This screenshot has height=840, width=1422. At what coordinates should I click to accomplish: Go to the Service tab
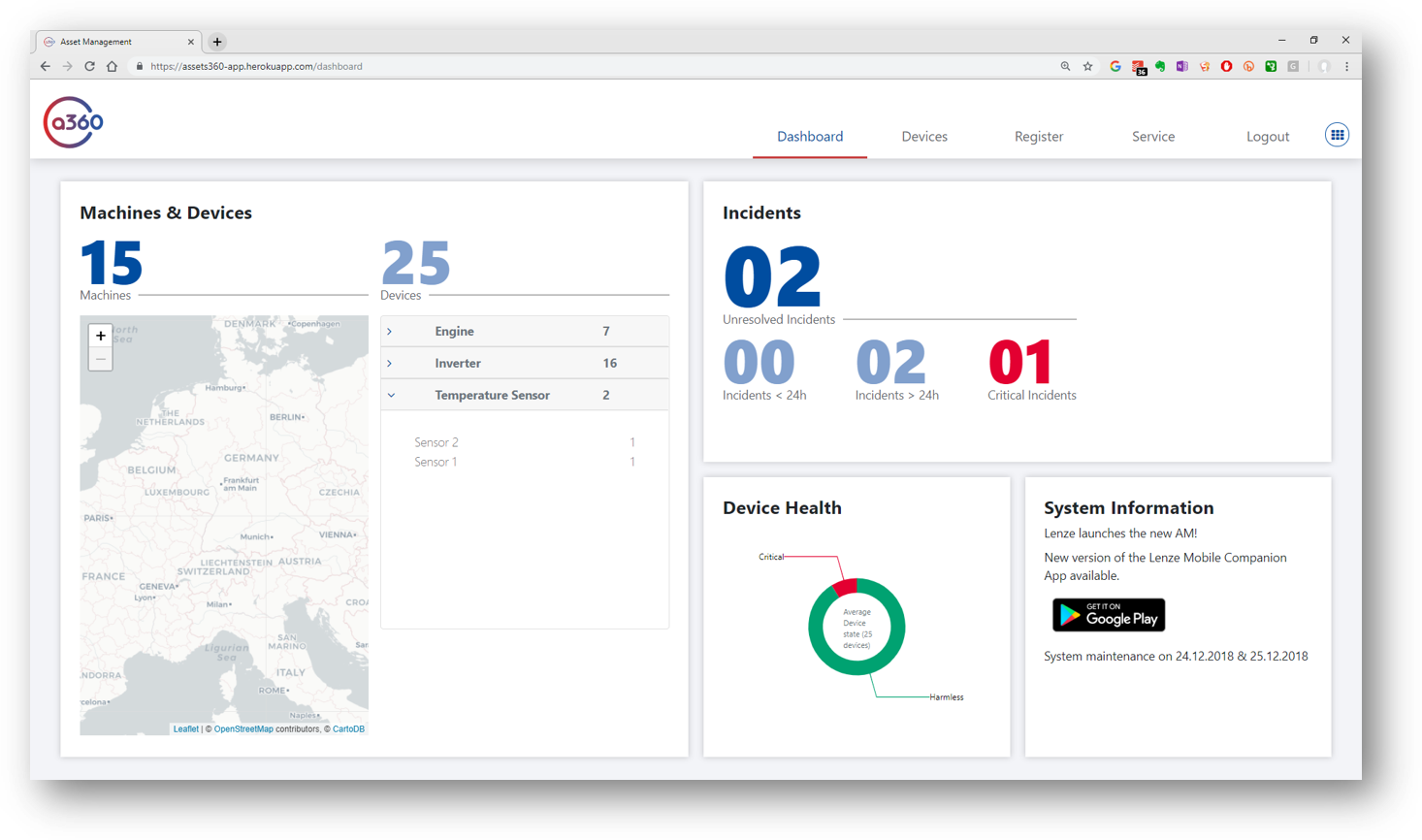coord(1152,137)
